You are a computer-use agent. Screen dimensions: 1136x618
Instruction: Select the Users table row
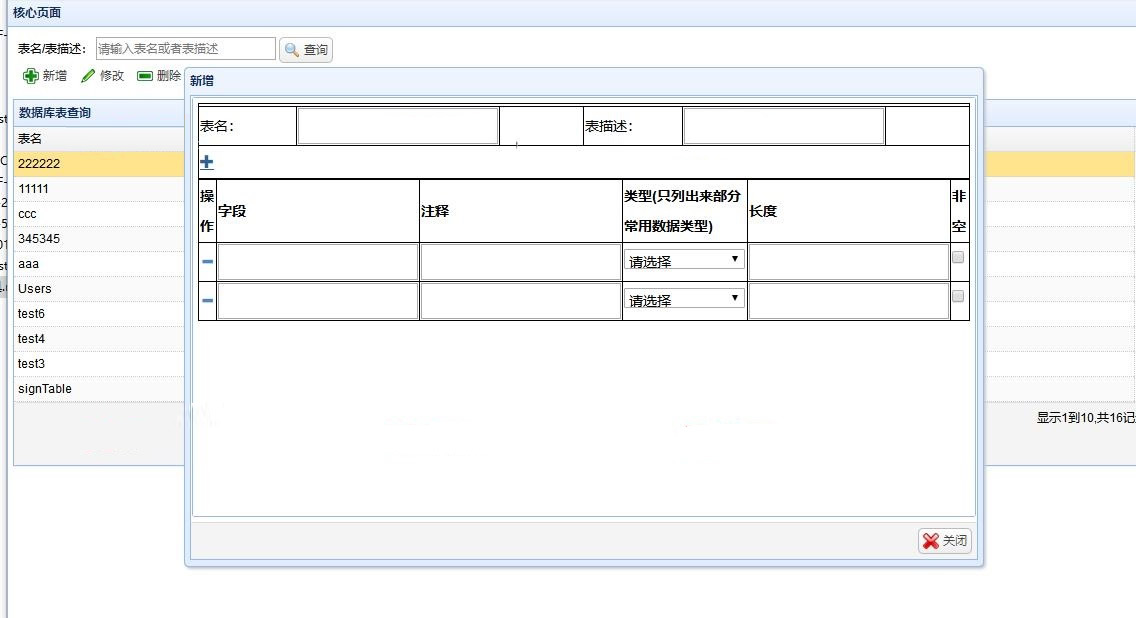pyautogui.click(x=35, y=289)
